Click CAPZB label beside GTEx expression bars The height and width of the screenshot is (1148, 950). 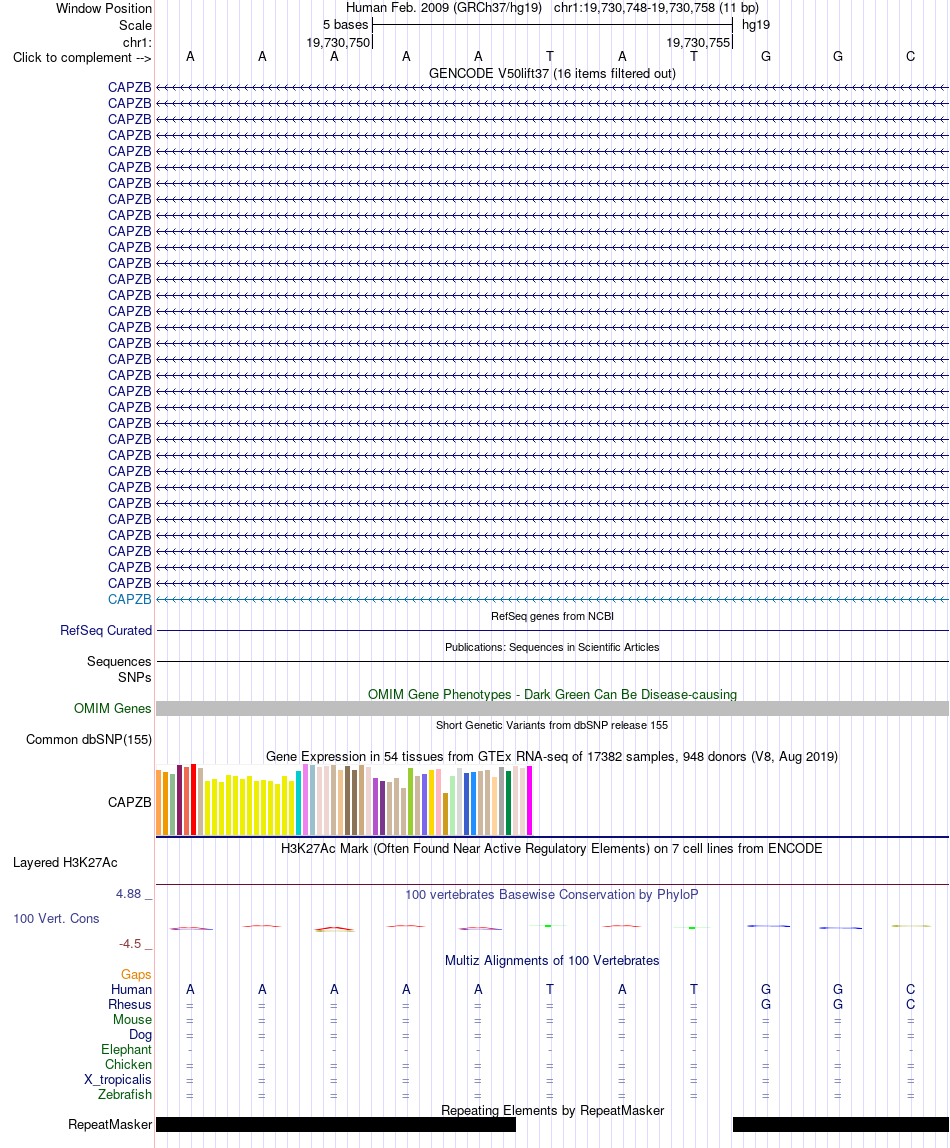pyautogui.click(x=130, y=802)
